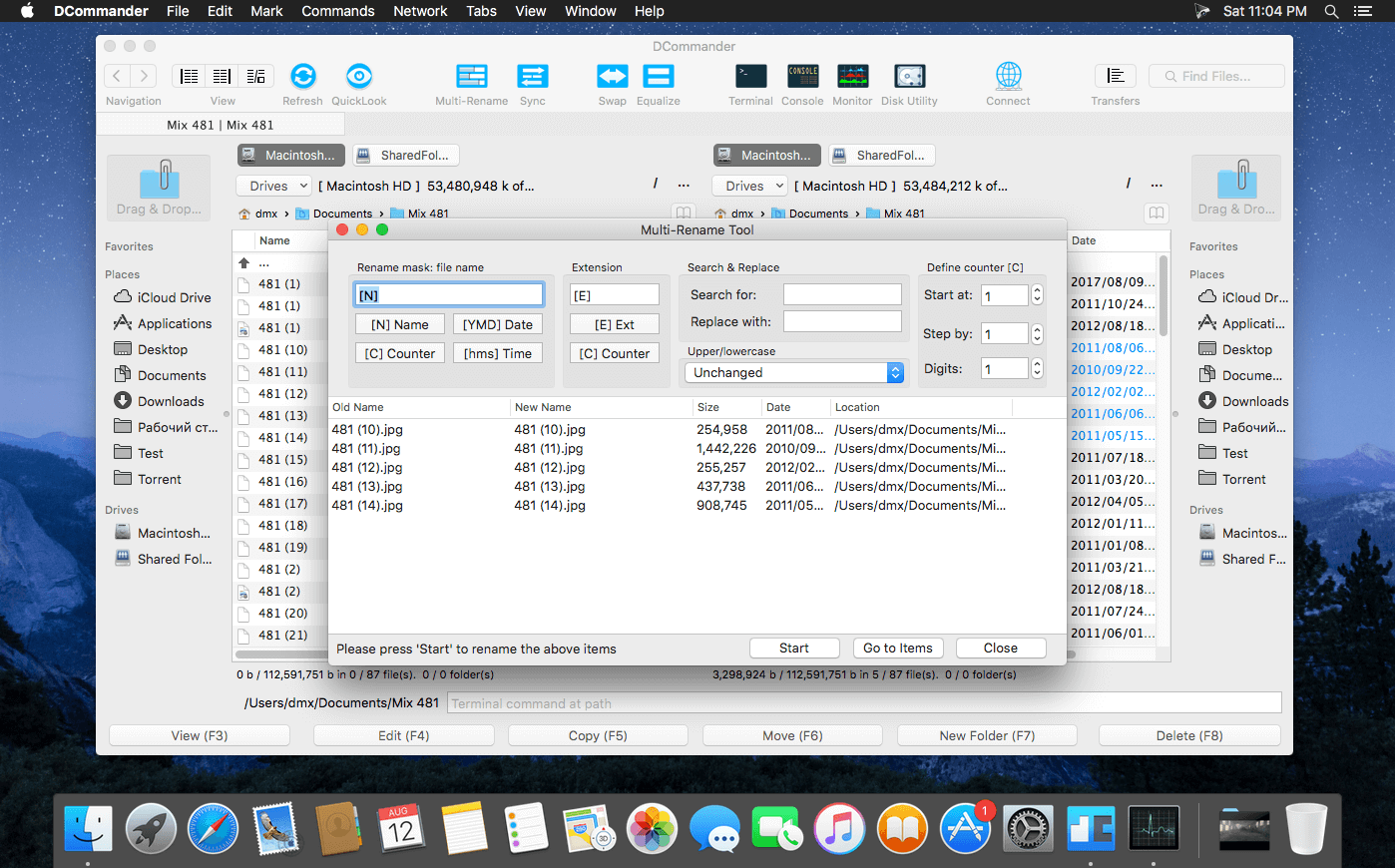Click the Delete (F8) button
The image size is (1395, 868).
click(x=1189, y=735)
